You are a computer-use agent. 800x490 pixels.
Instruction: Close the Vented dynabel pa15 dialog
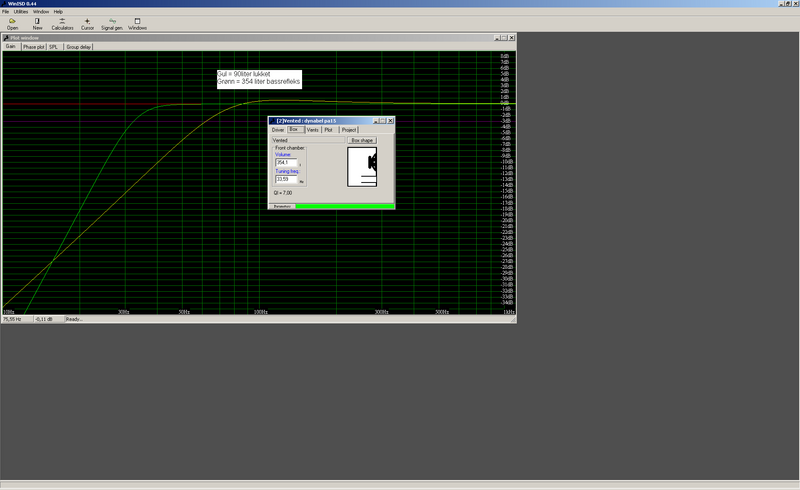(390, 120)
